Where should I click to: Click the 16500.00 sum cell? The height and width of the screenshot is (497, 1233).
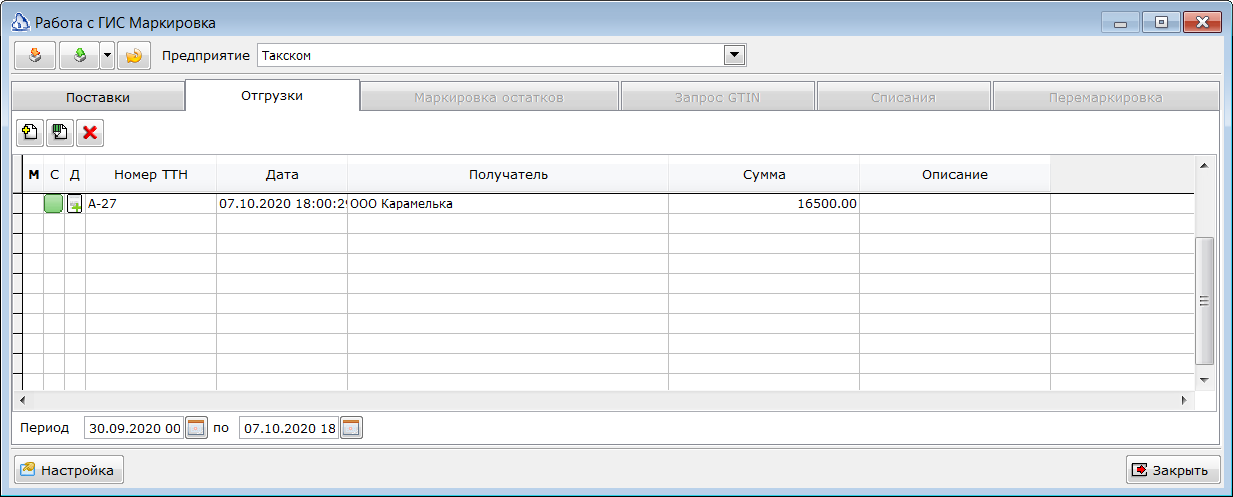tap(764, 204)
